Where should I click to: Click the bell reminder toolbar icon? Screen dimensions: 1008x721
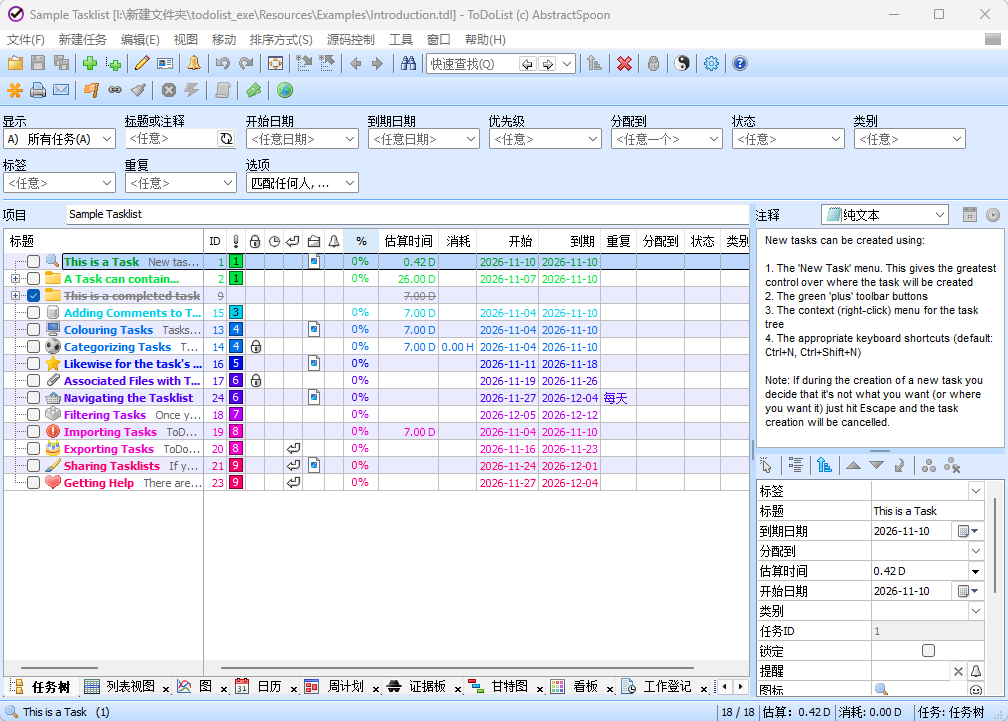pos(194,64)
